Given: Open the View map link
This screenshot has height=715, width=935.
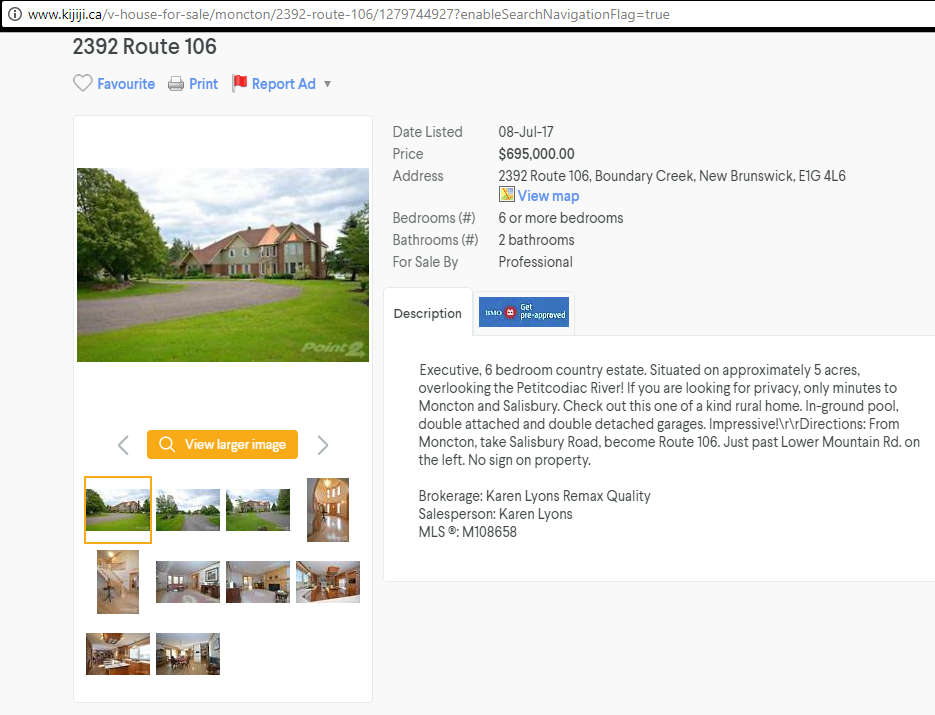Looking at the screenshot, I should [548, 196].
